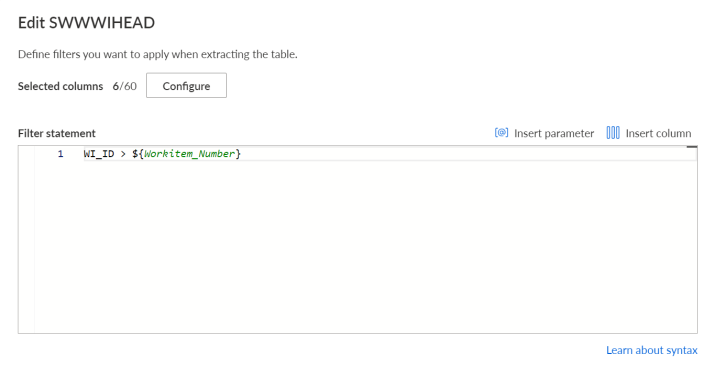Click the Insert parameter bracket icon
Image resolution: width=708 pixels, height=365 pixels.
pos(501,132)
